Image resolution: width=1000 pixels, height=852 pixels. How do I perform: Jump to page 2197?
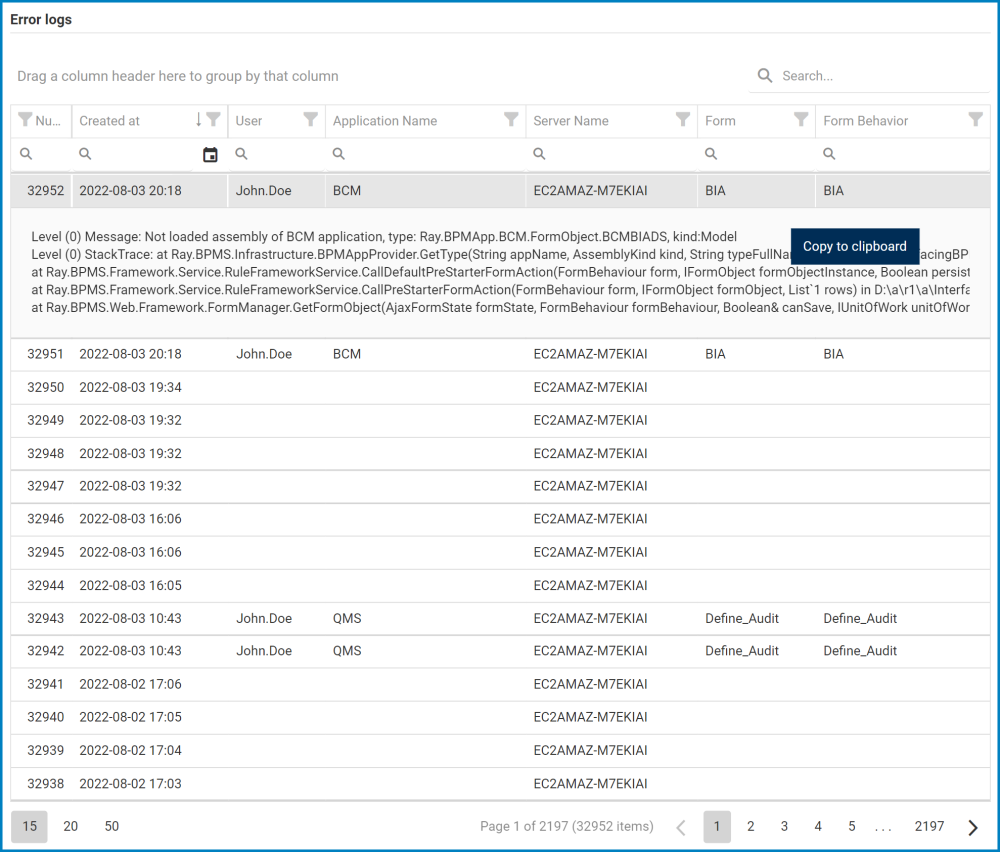point(929,827)
